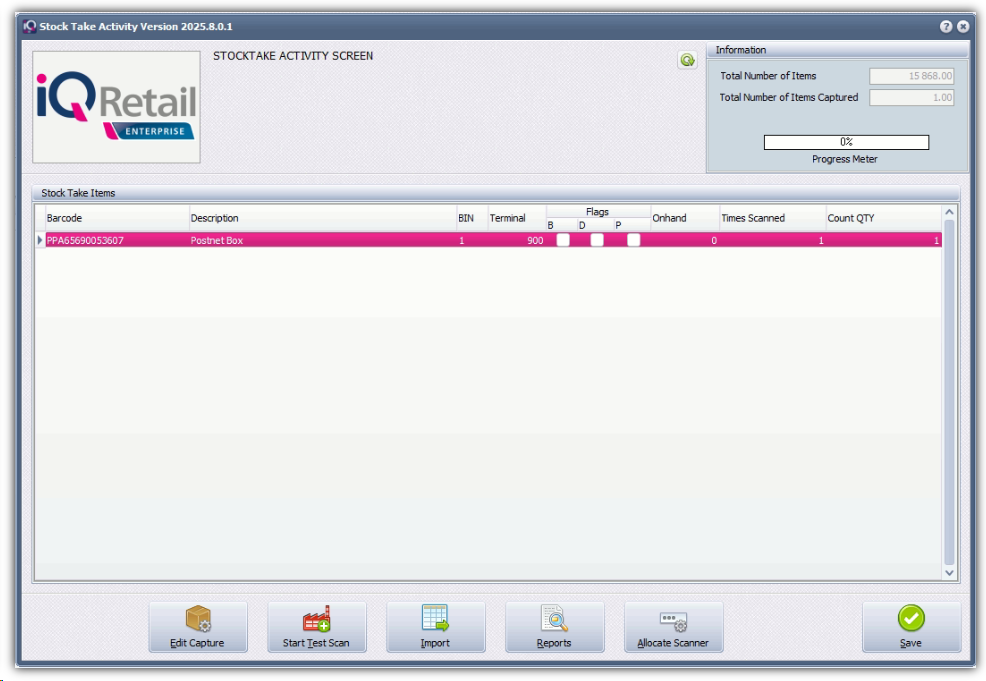Viewport: 986px width, 681px height.
Task: Click the Terminal column header
Action: pyautogui.click(x=516, y=218)
